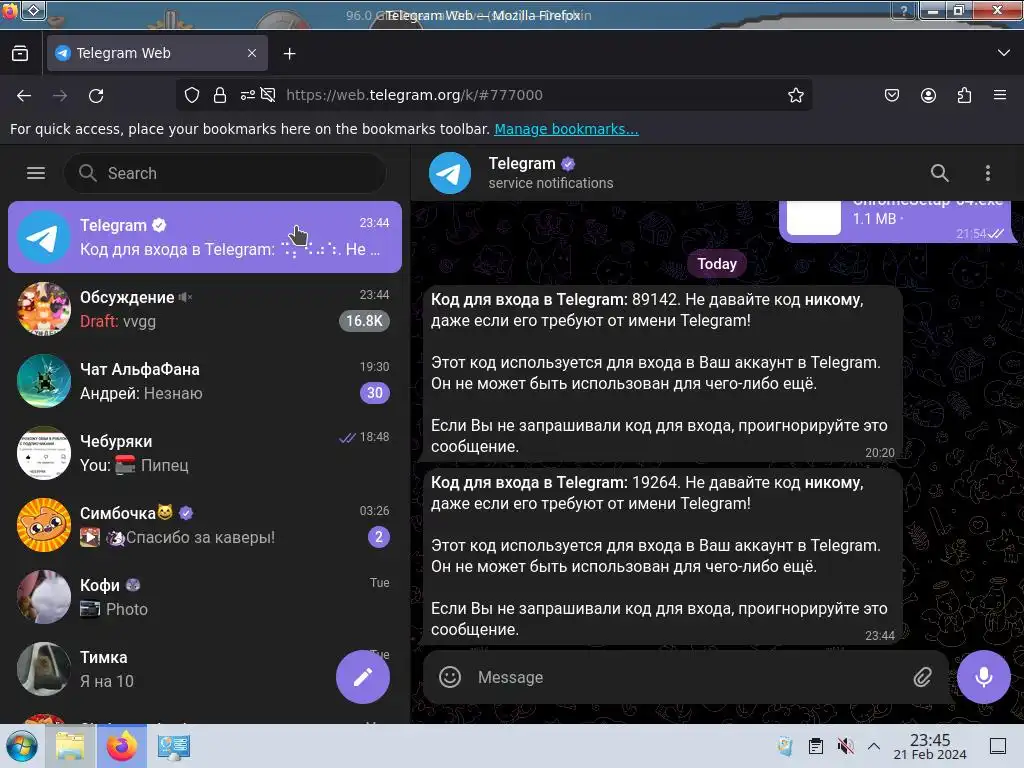
Task: Click the login code message sent at 23:44
Action: [x=662, y=556]
